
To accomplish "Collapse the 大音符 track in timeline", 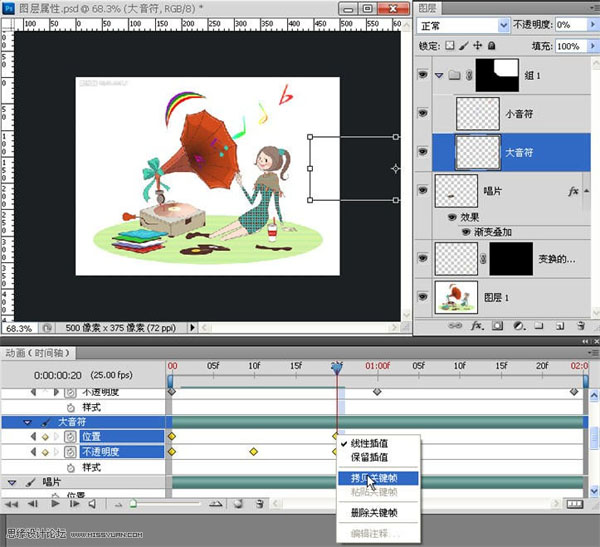I will 28,422.
